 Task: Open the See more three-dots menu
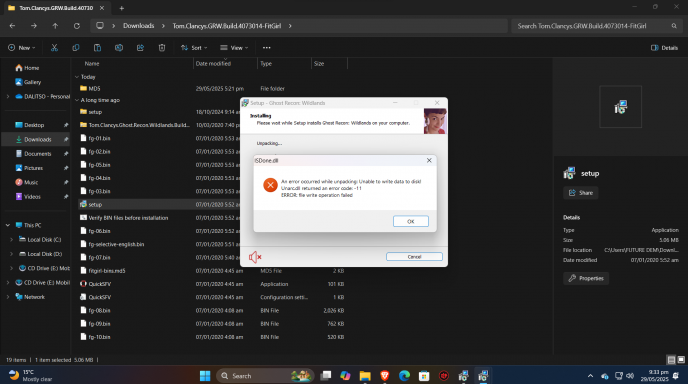coord(266,47)
